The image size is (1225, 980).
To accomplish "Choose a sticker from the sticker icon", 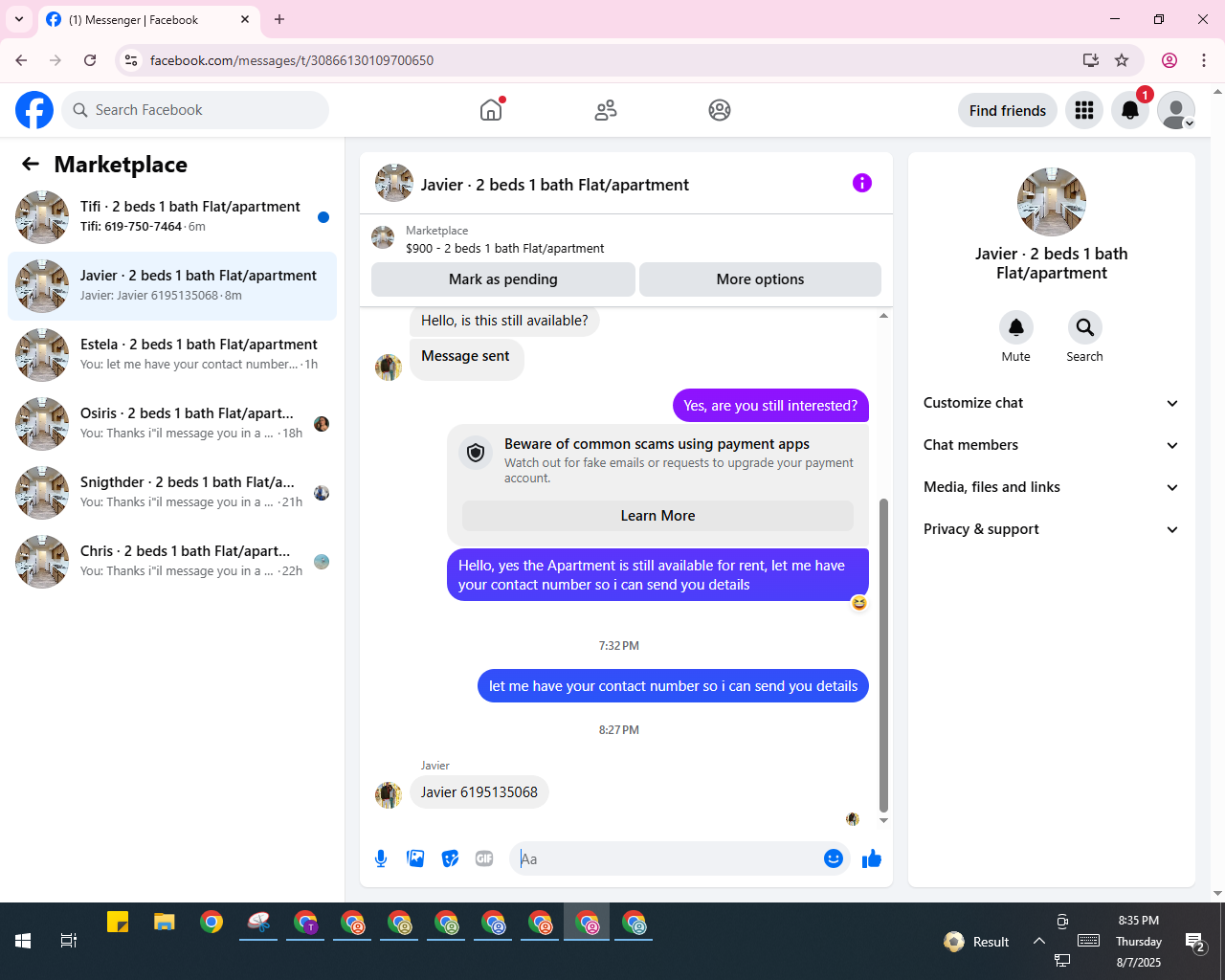I will coord(450,858).
